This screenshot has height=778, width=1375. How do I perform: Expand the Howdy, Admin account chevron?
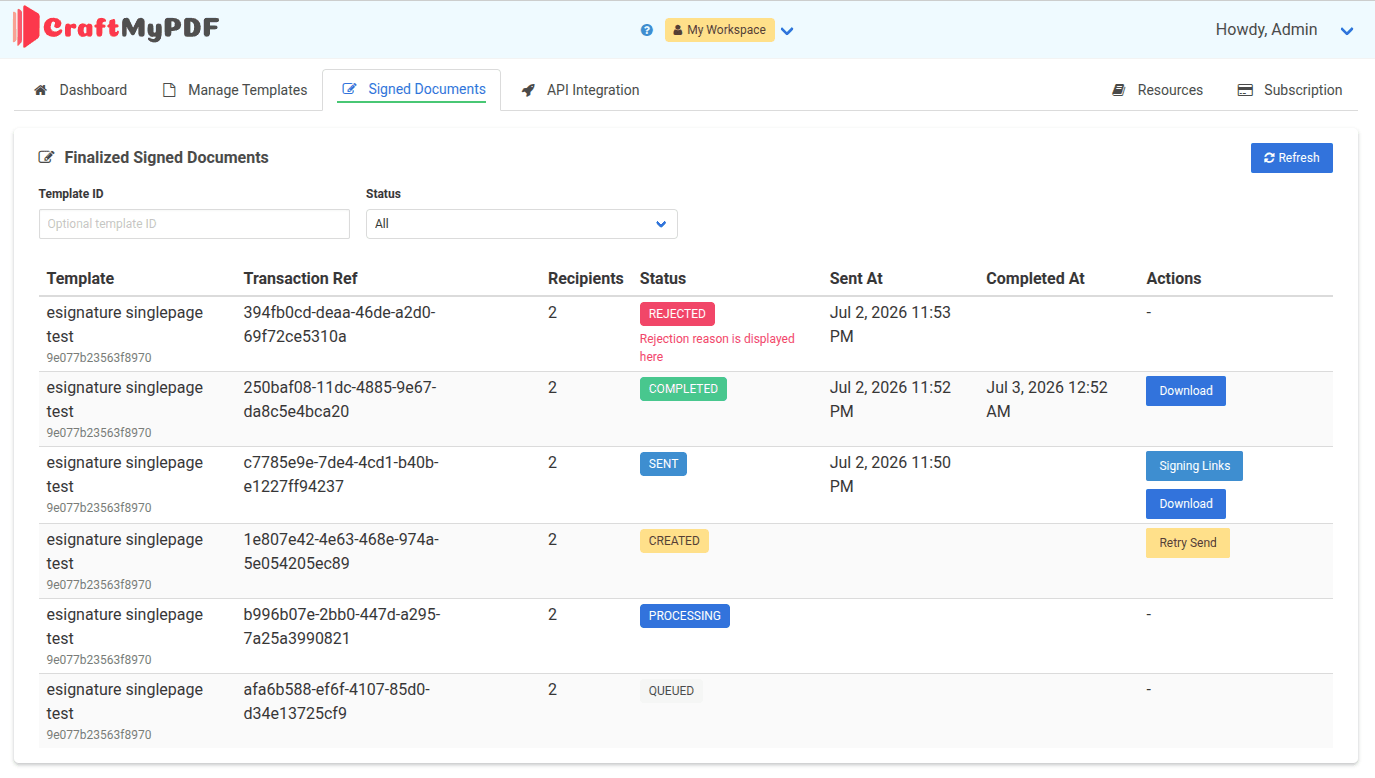click(x=1347, y=31)
